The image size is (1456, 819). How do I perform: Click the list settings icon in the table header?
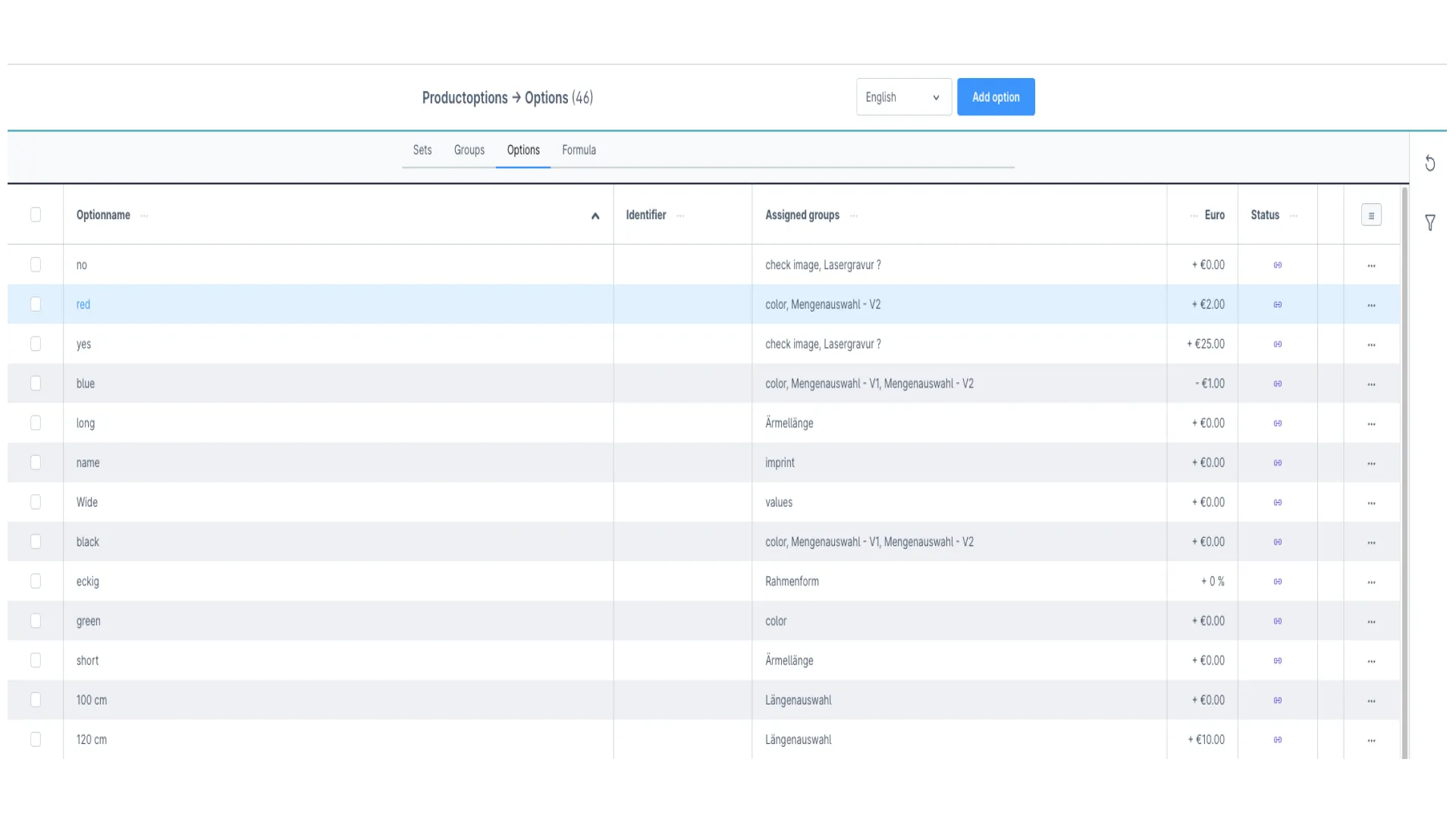pyautogui.click(x=1372, y=215)
